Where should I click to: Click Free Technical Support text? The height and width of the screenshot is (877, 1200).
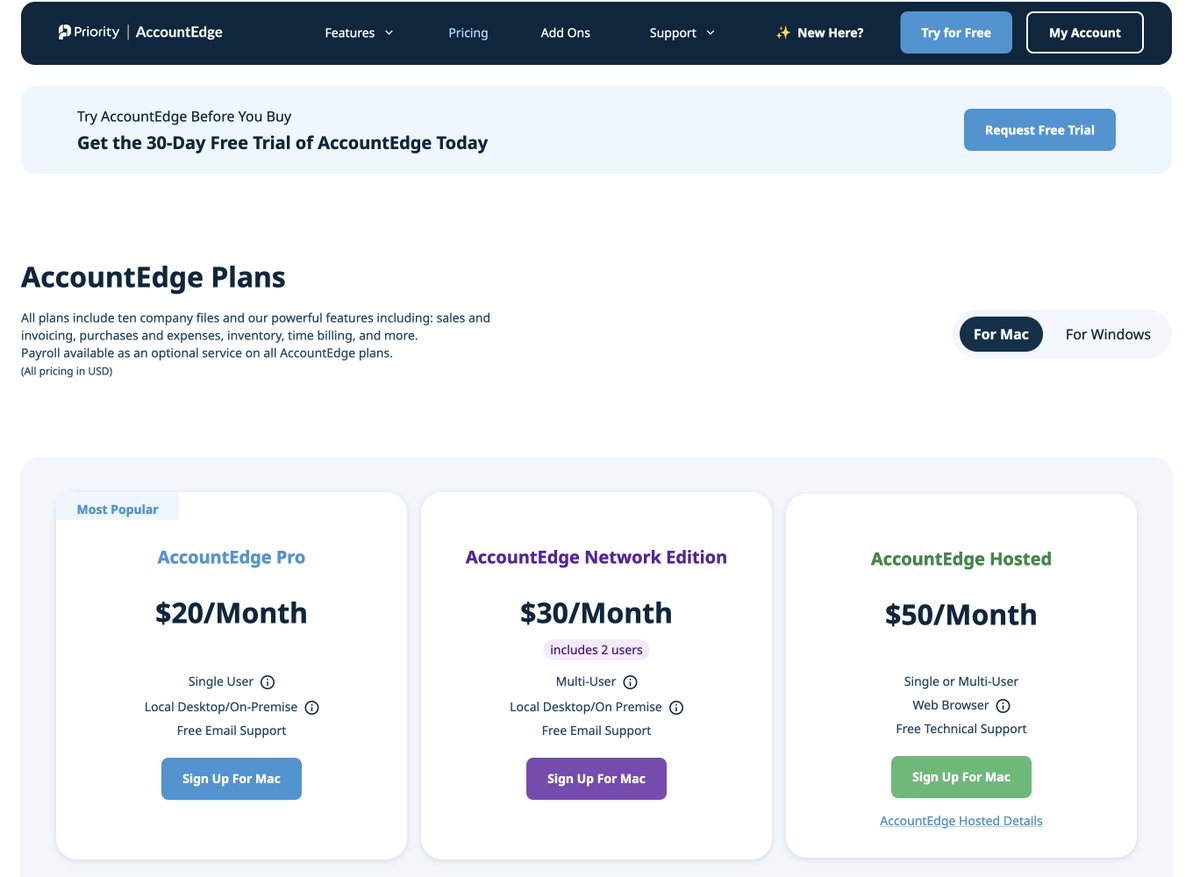tap(961, 729)
